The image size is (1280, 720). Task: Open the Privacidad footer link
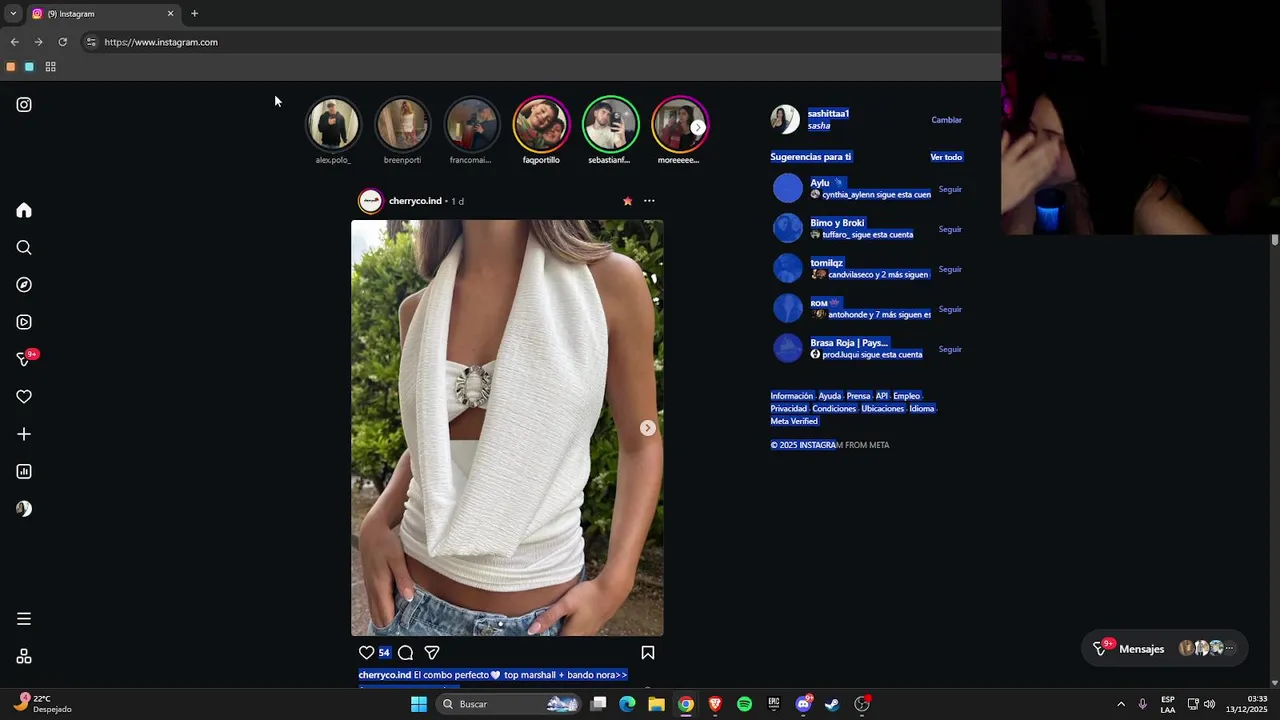pyautogui.click(x=788, y=409)
